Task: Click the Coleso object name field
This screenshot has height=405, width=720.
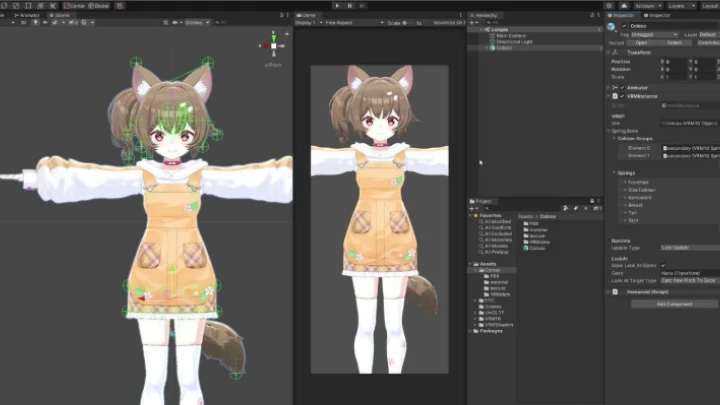Action: pyautogui.click(x=675, y=26)
